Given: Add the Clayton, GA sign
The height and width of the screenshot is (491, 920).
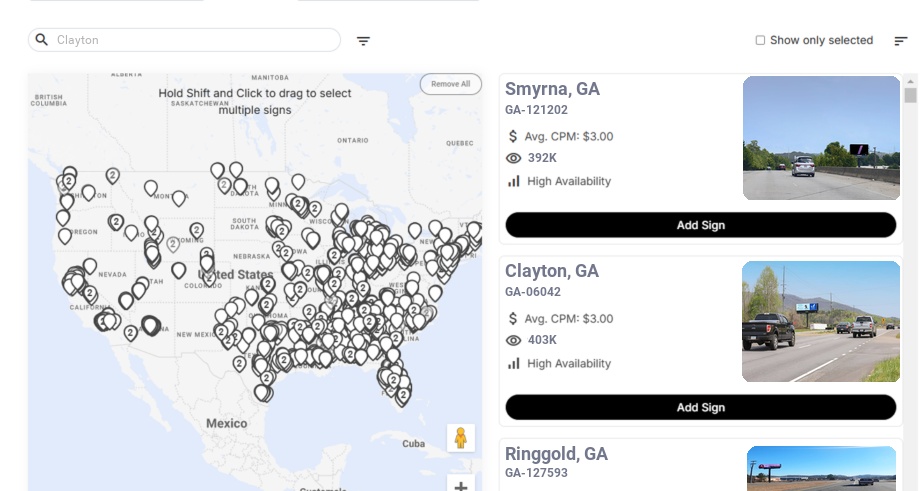Looking at the screenshot, I should click(700, 407).
